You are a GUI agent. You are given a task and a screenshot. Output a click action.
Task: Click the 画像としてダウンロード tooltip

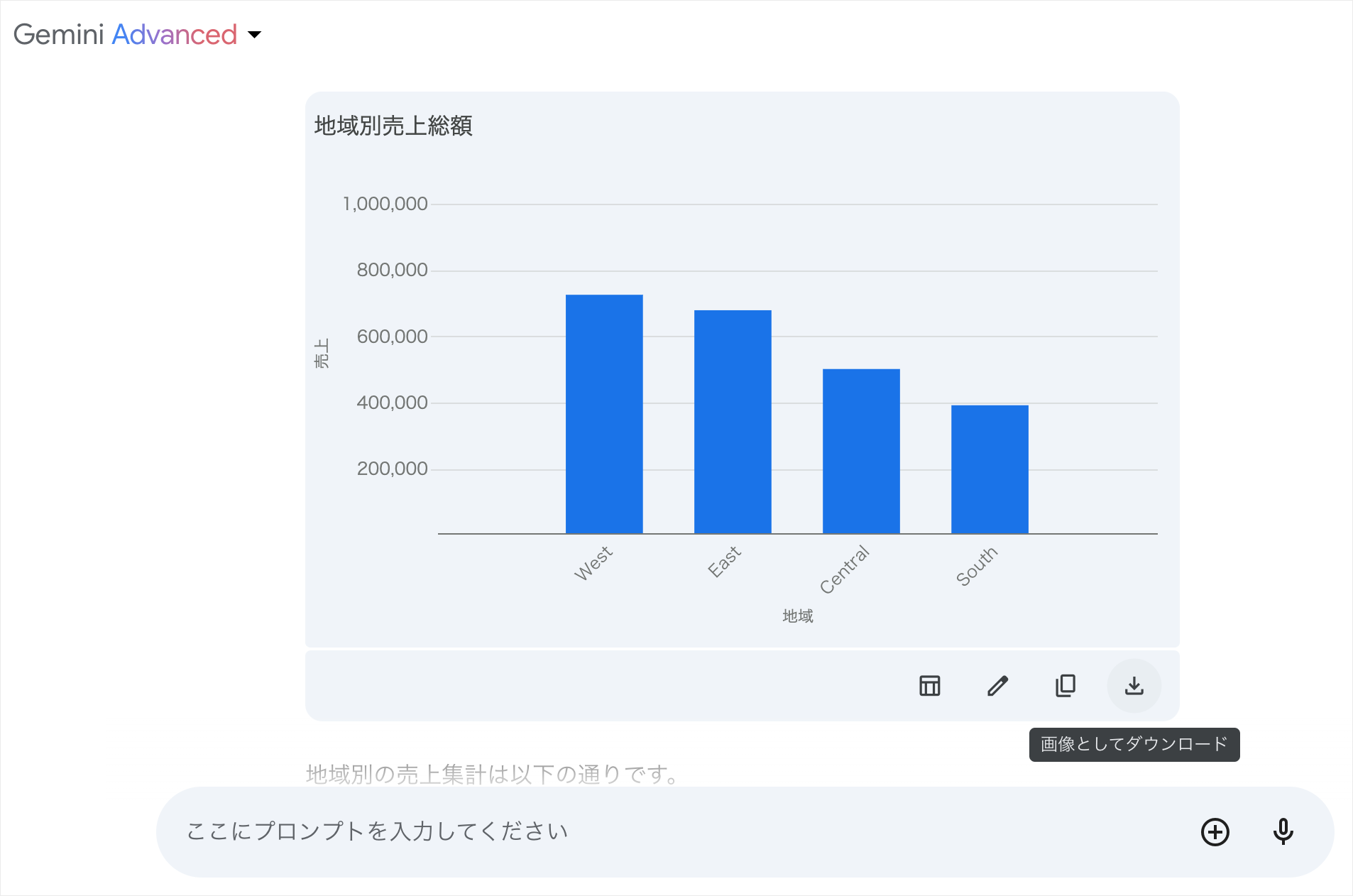(x=1134, y=744)
